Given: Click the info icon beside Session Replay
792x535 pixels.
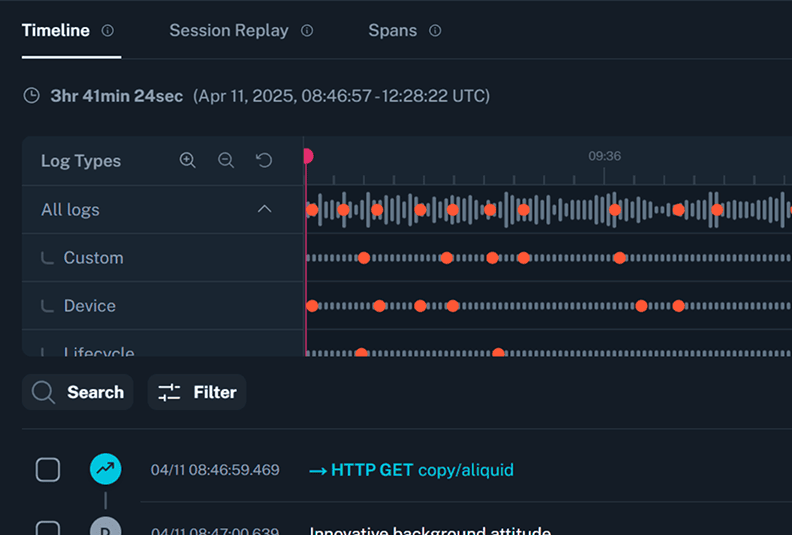Looking at the screenshot, I should click(307, 31).
